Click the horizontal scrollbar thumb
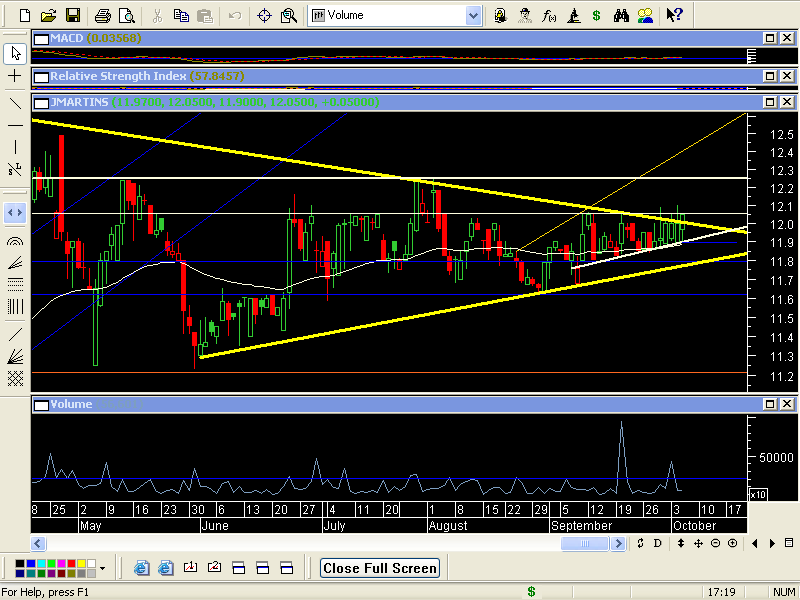 click(585, 543)
